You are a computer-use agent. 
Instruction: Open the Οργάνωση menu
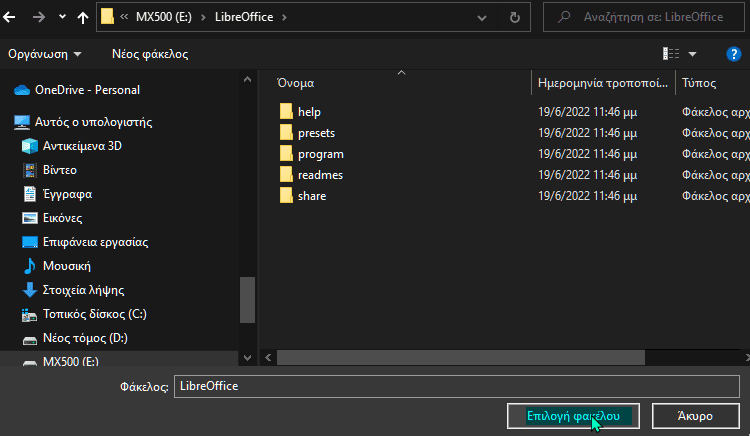pos(45,54)
